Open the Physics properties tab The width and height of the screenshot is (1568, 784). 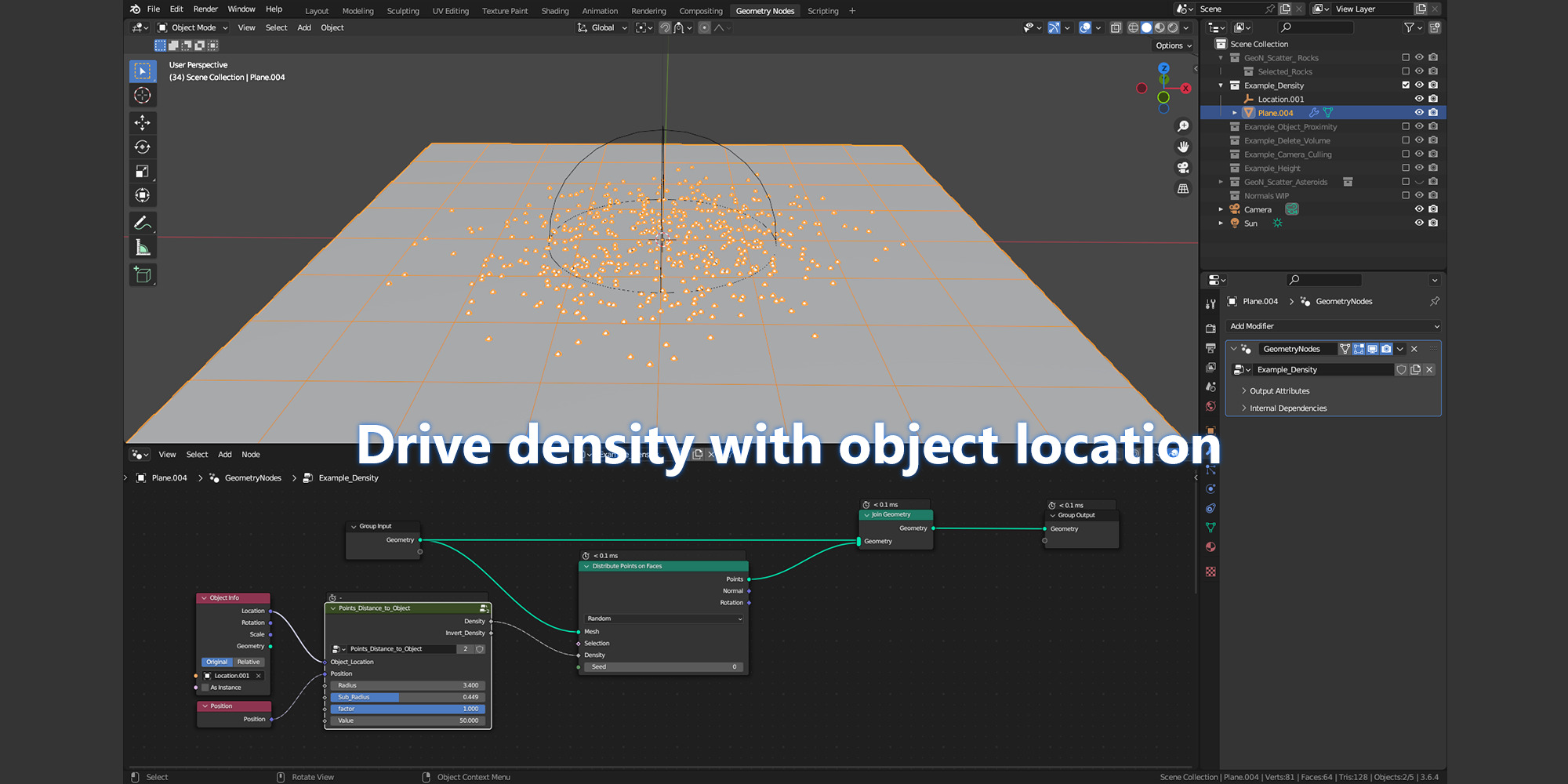(1210, 488)
